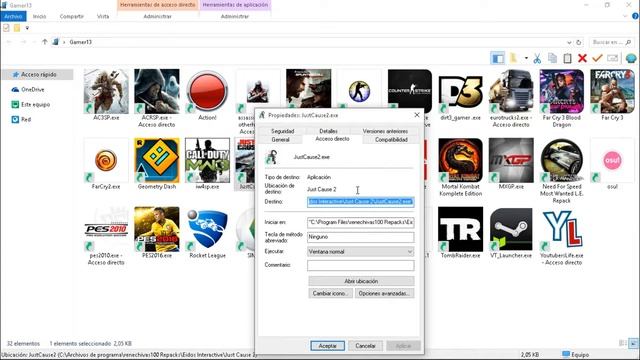Select the YoutubersLife.exe icon
640x360 pixels.
(562, 229)
